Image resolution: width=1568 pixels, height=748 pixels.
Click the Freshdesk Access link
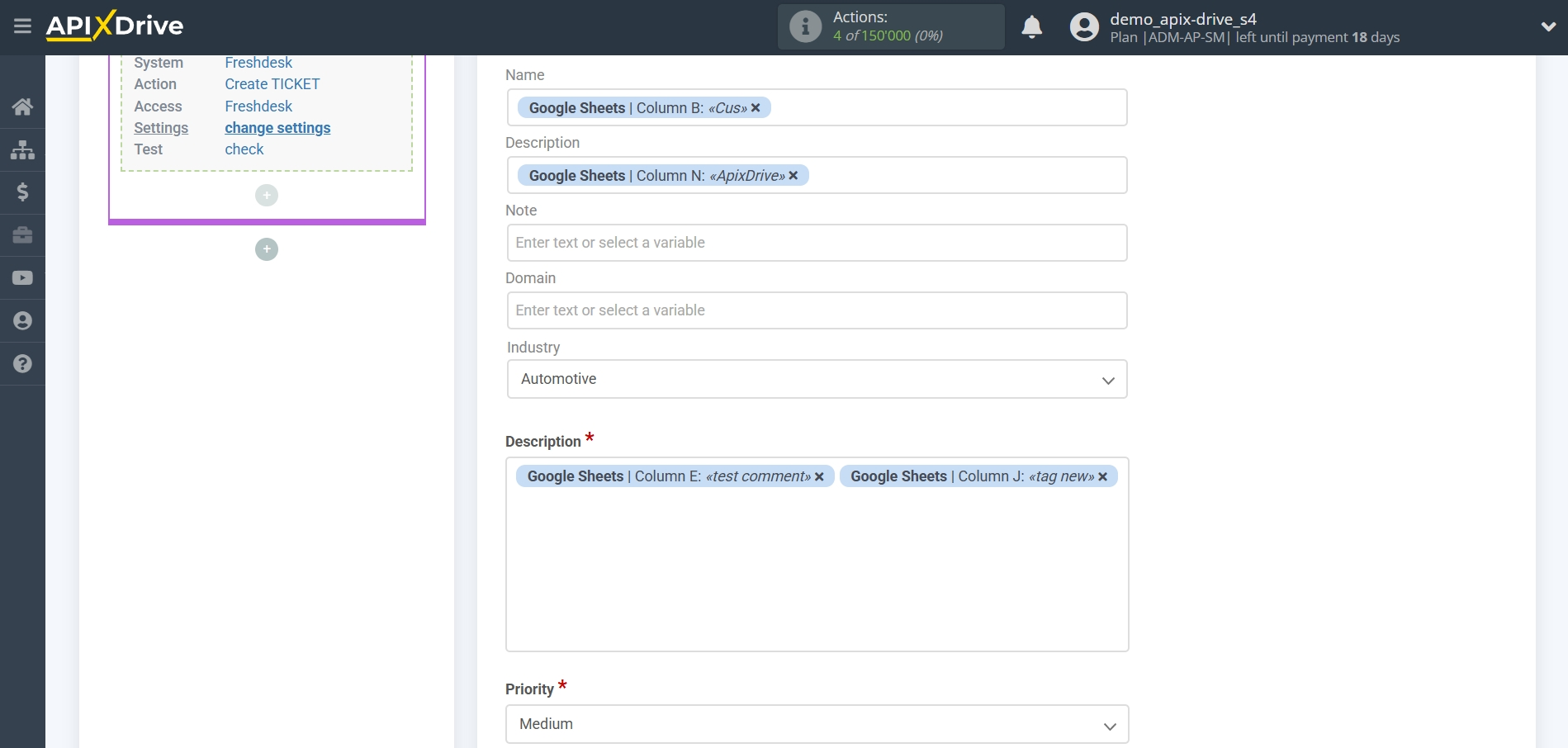tap(258, 107)
